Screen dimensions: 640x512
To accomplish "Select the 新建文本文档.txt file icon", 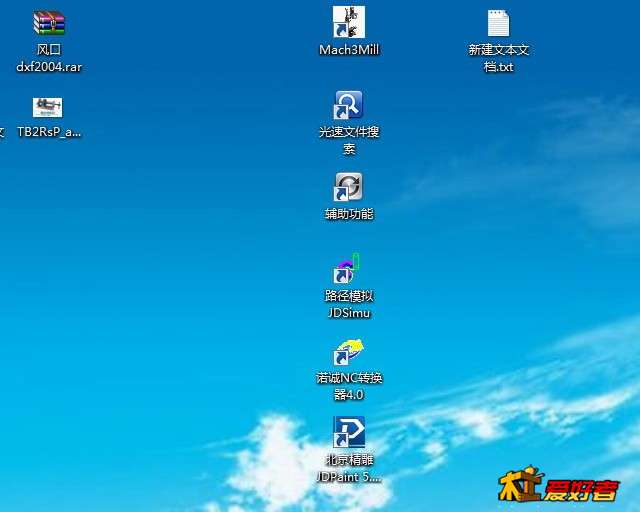I will click(498, 23).
